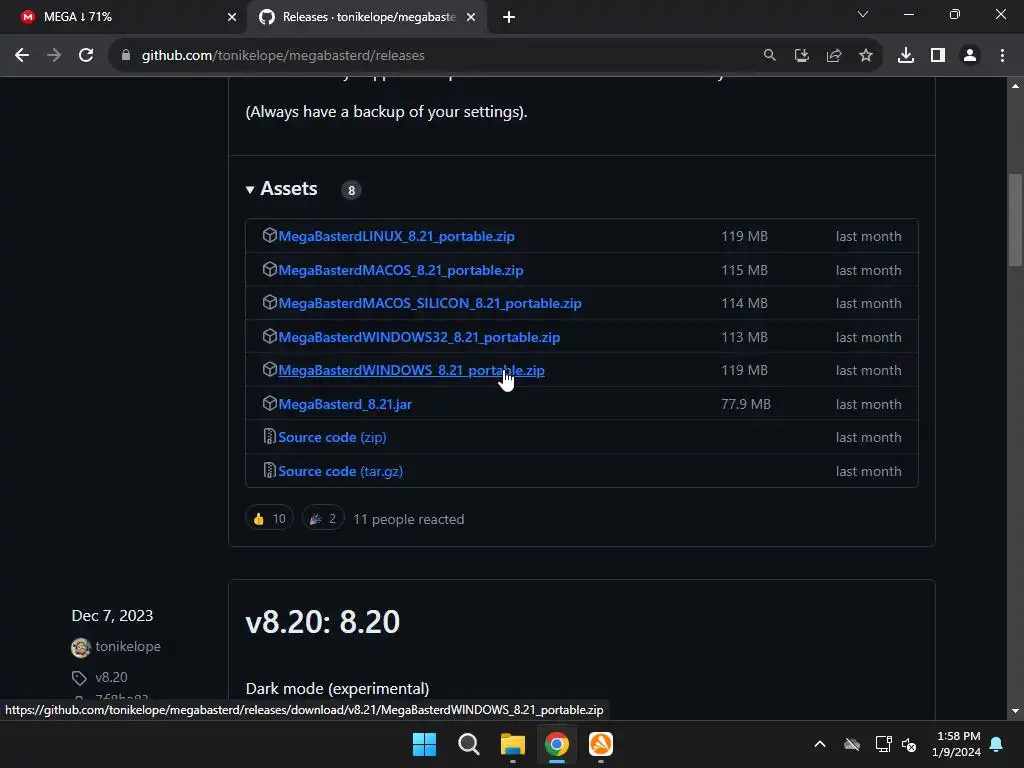Download Source code (tar.gz)
Screen dimensions: 1024x768
pyautogui.click(x=340, y=472)
